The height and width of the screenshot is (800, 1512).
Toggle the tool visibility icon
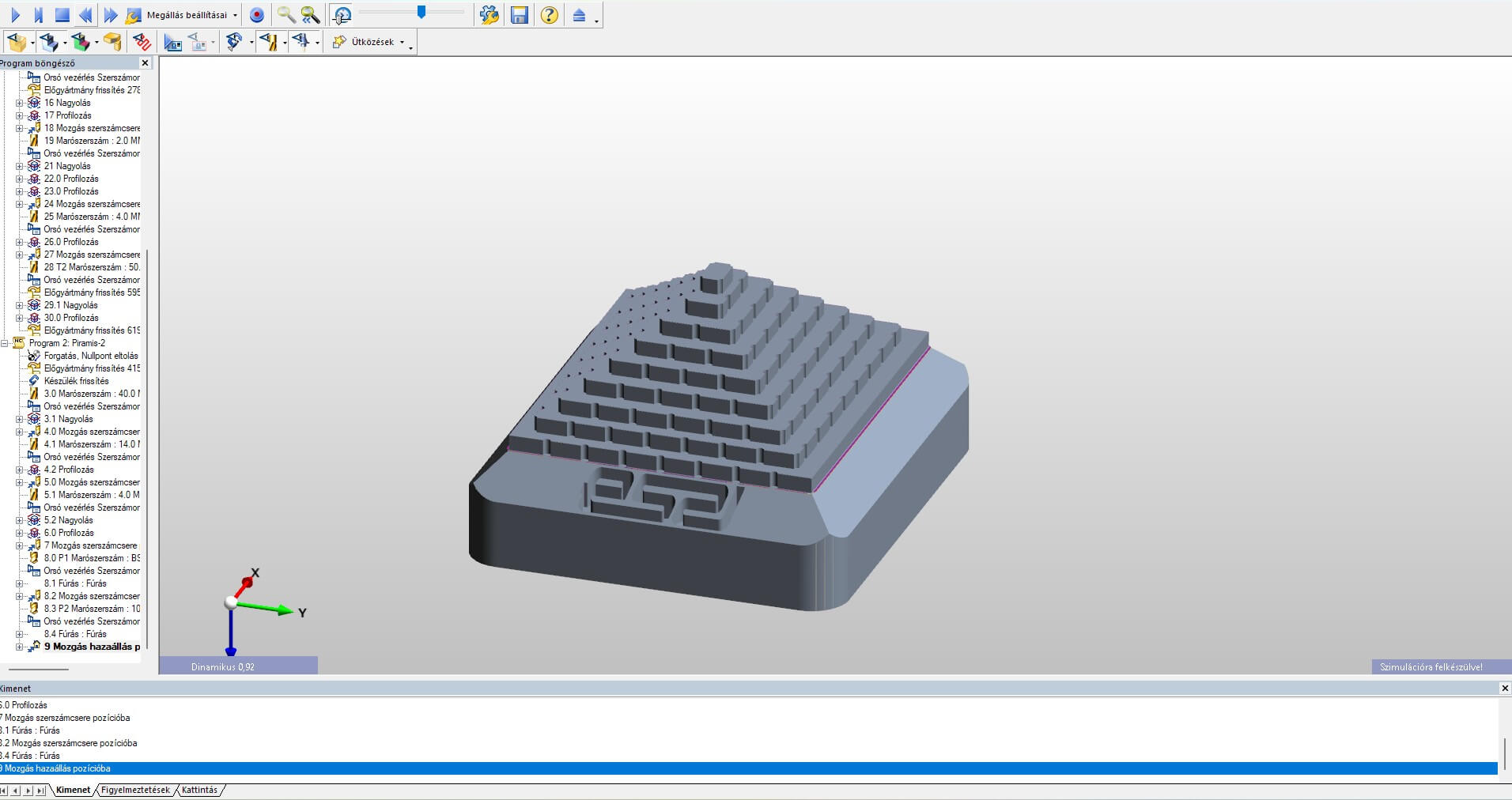268,42
